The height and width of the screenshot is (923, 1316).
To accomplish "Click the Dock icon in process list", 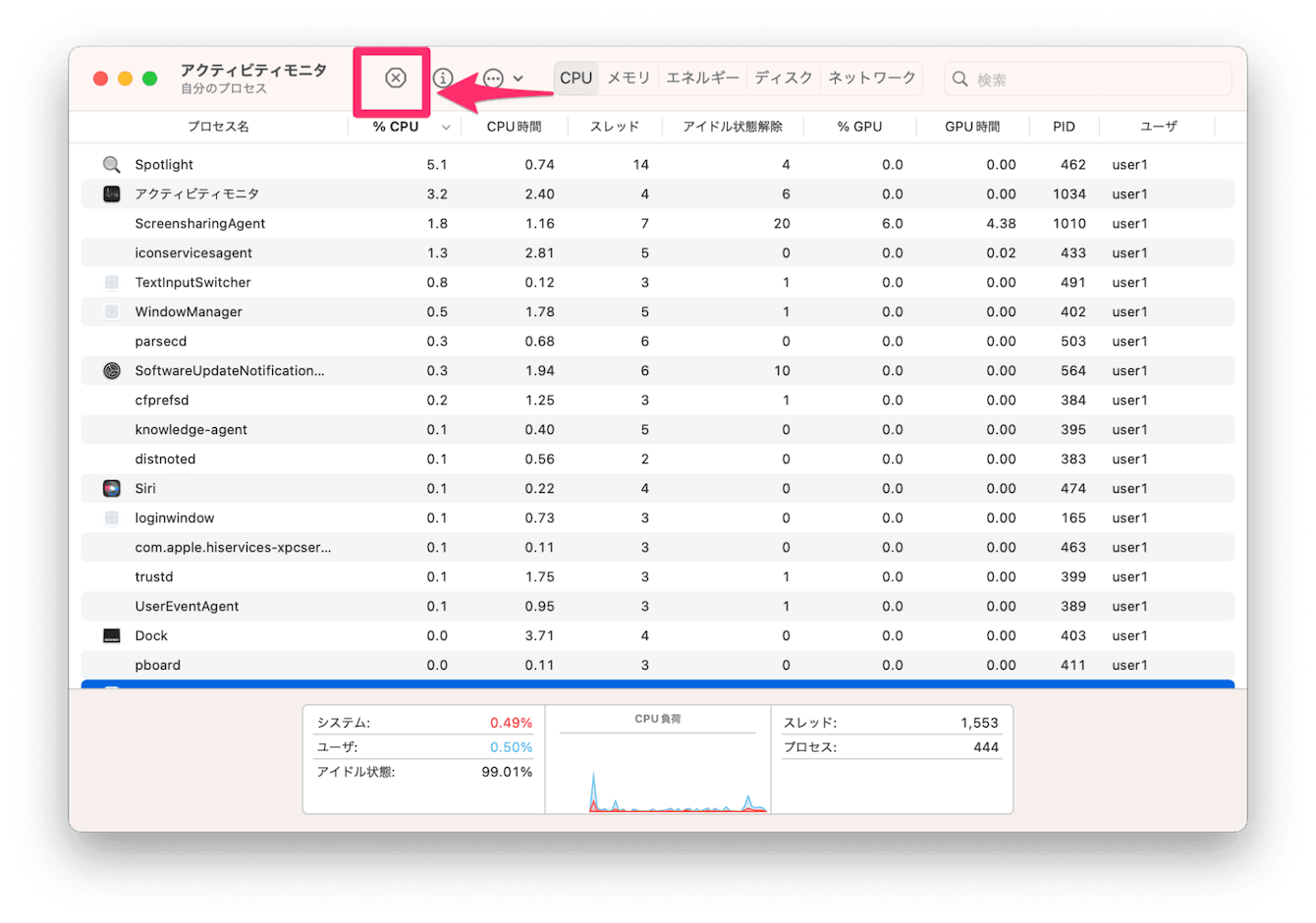I will [112, 636].
